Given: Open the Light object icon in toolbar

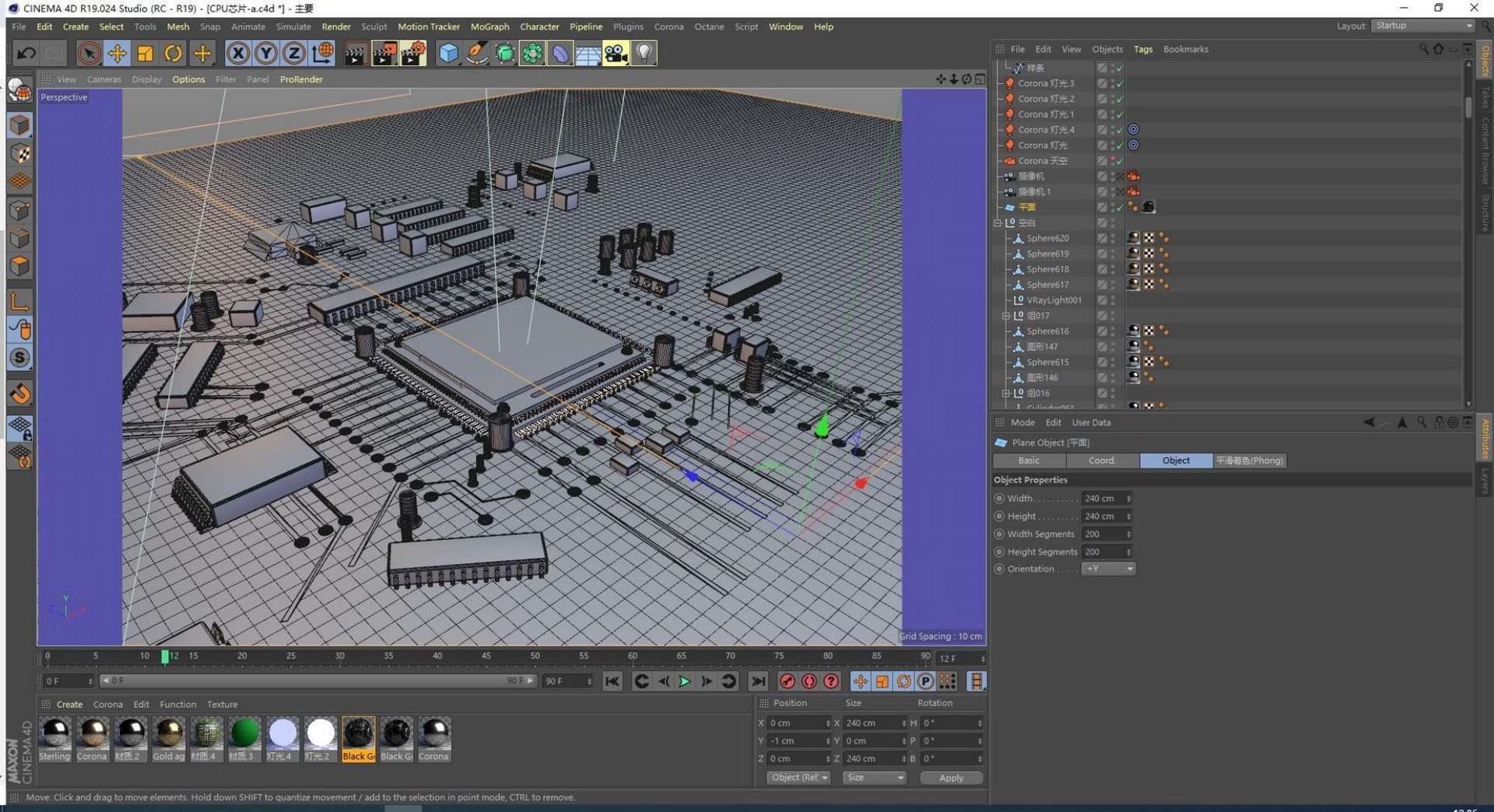Looking at the screenshot, I should [644, 53].
